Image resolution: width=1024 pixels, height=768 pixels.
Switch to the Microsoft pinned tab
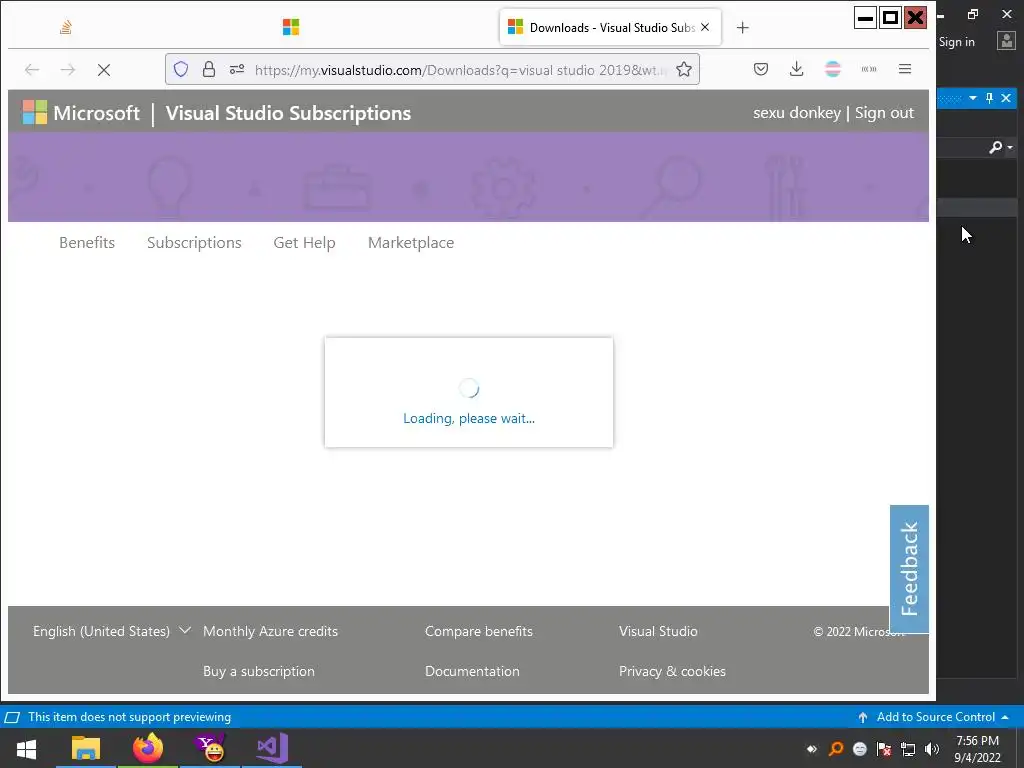[x=291, y=27]
